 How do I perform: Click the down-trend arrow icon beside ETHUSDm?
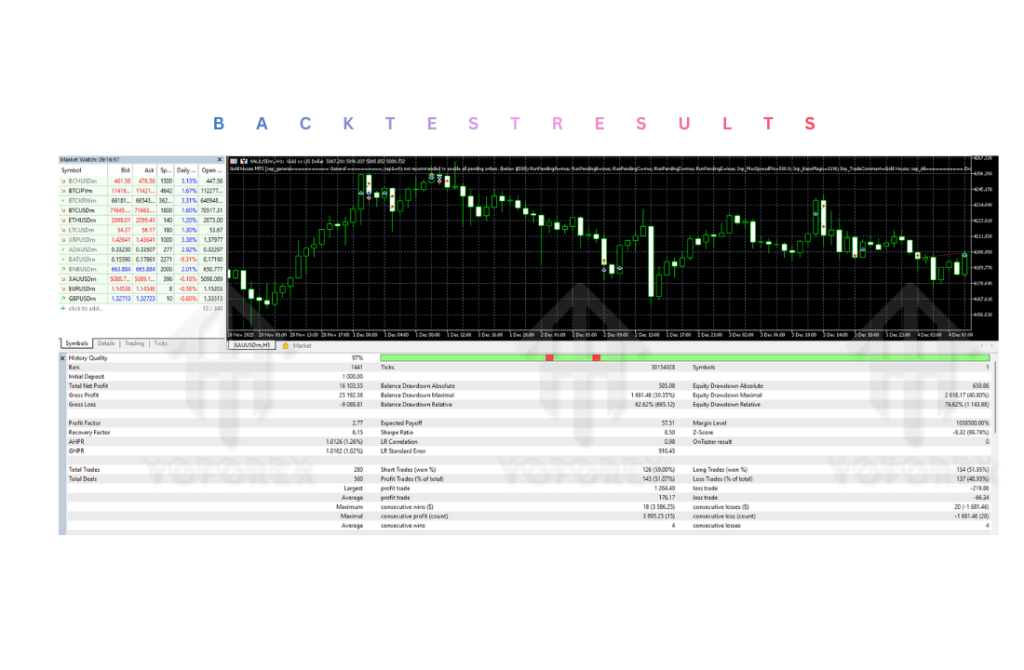tap(63, 220)
